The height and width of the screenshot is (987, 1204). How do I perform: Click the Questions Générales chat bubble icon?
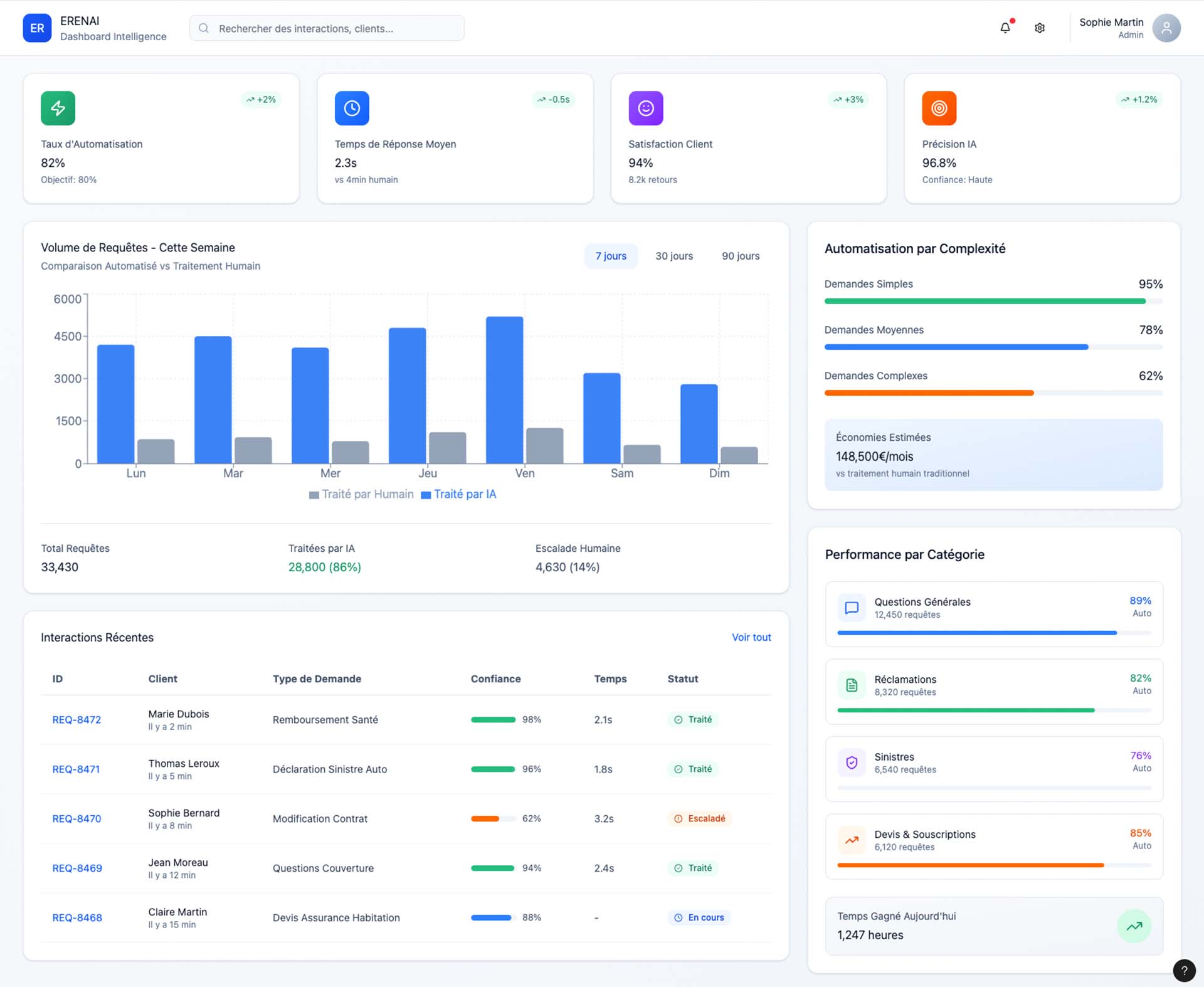(x=852, y=607)
